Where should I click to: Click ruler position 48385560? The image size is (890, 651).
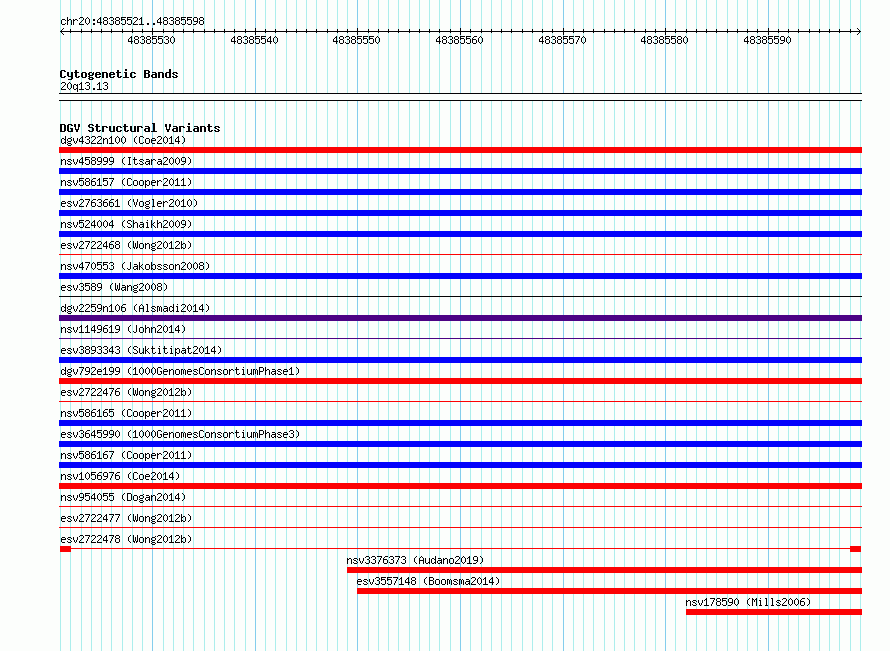[x=459, y=40]
